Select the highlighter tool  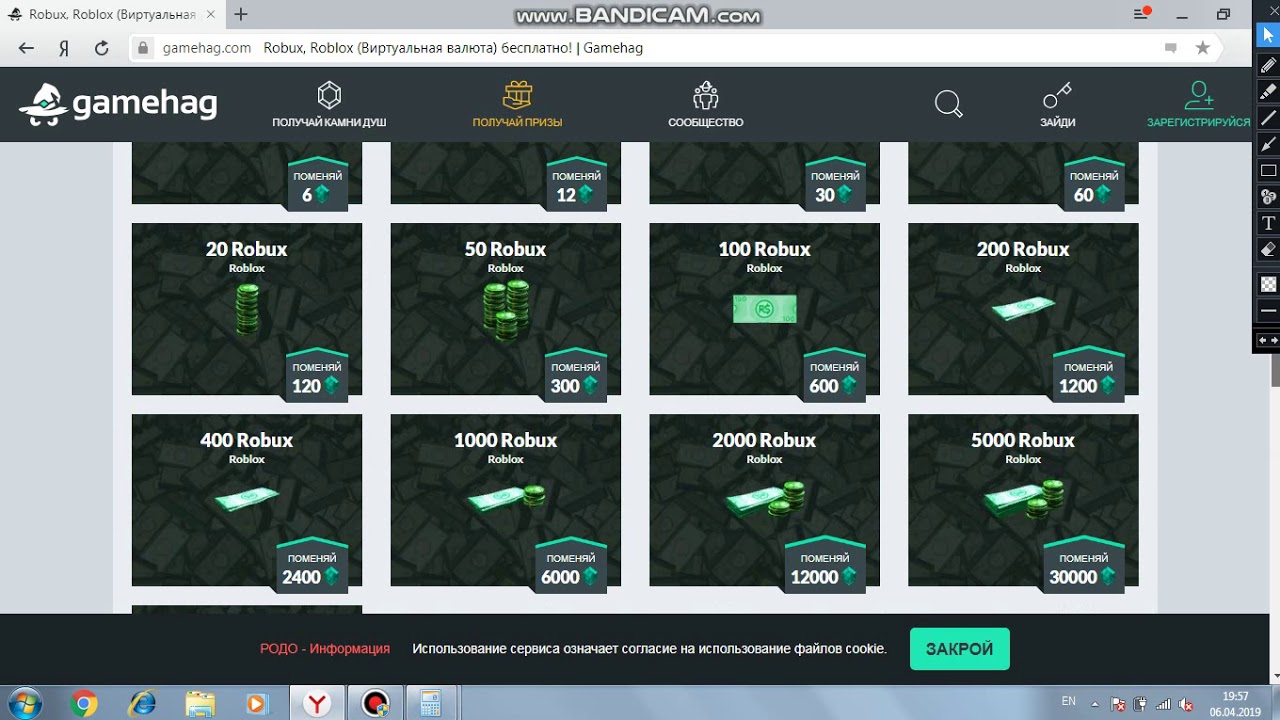click(1268, 91)
